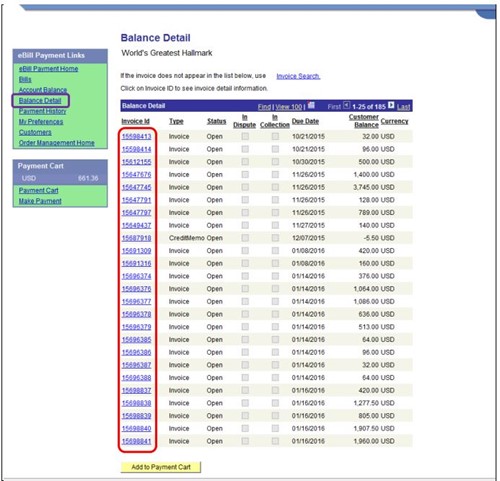Sort by Customer Balance column header

click(x=364, y=121)
